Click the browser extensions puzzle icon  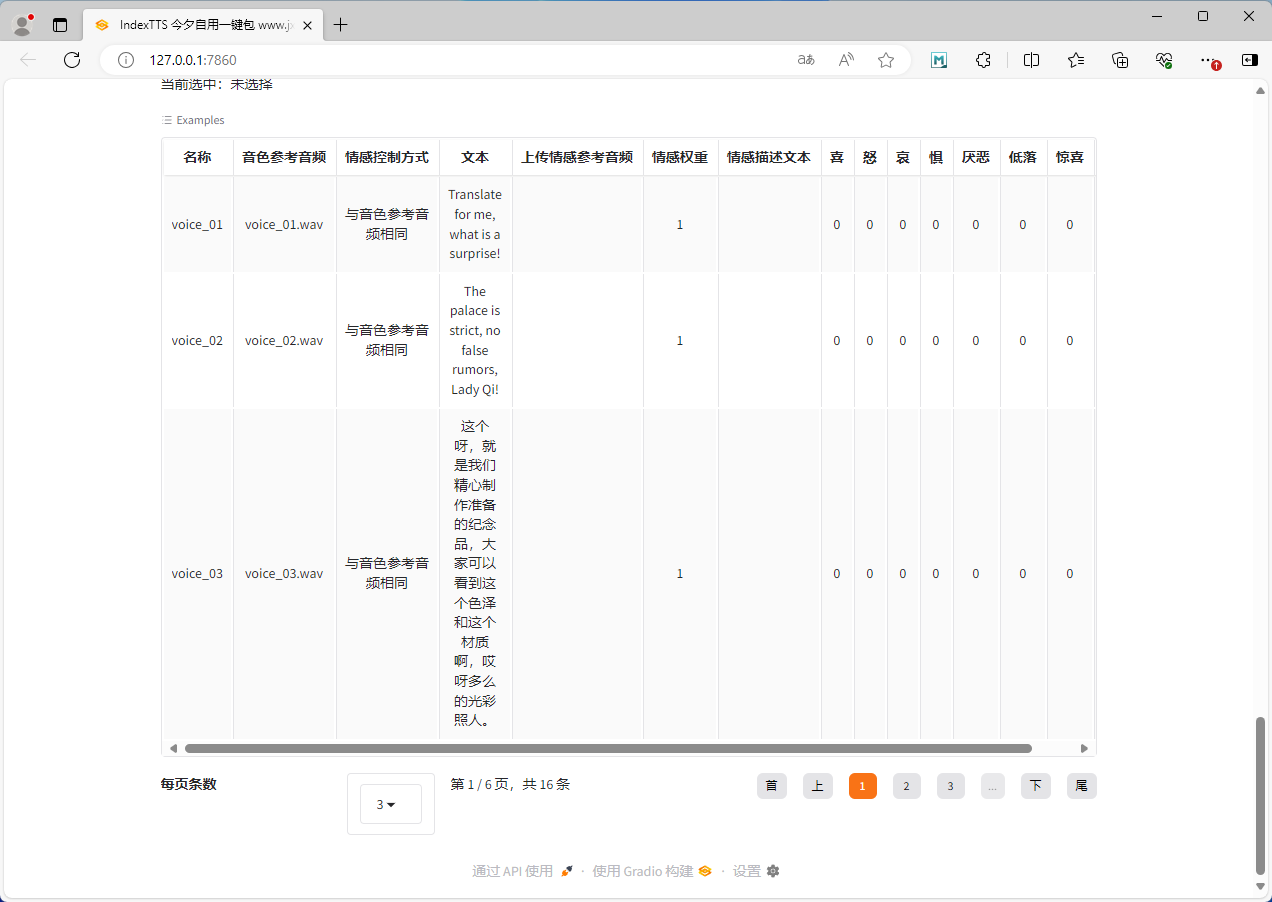pos(983,60)
